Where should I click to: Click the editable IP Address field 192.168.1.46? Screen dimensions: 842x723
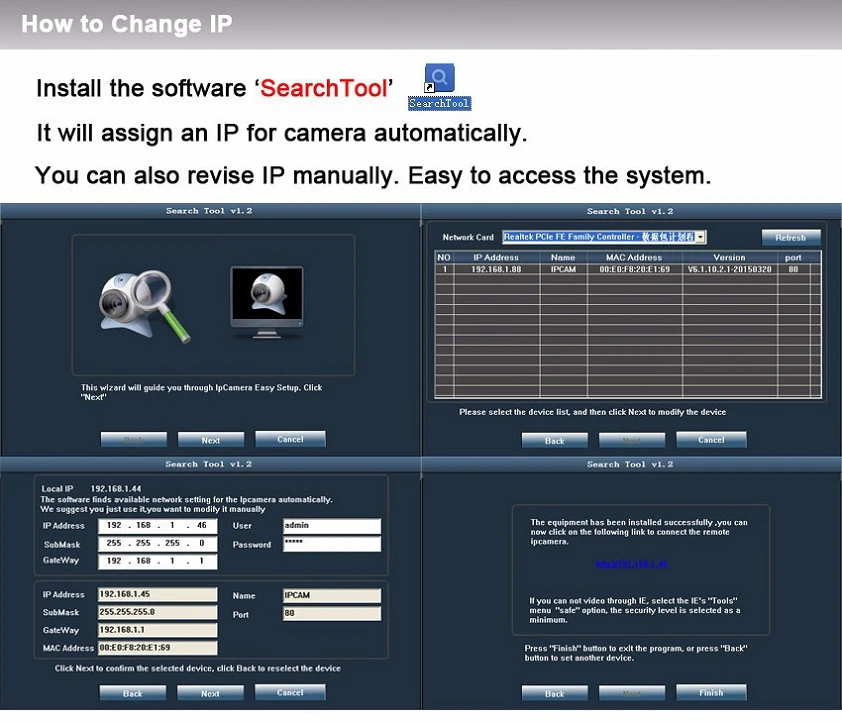click(x=157, y=525)
